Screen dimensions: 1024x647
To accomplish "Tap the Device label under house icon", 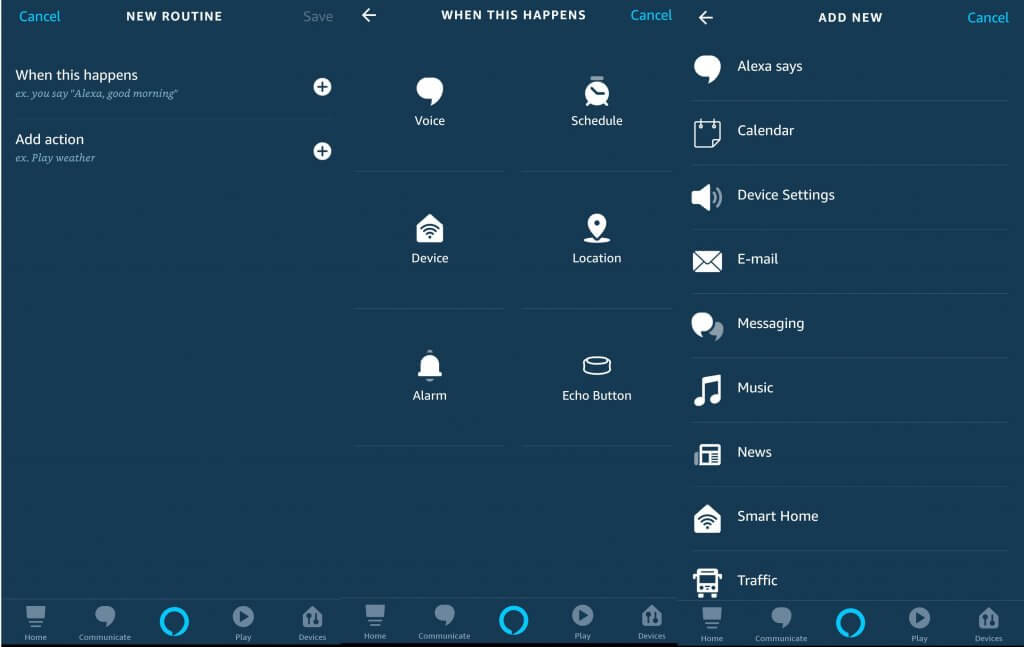I will [430, 259].
